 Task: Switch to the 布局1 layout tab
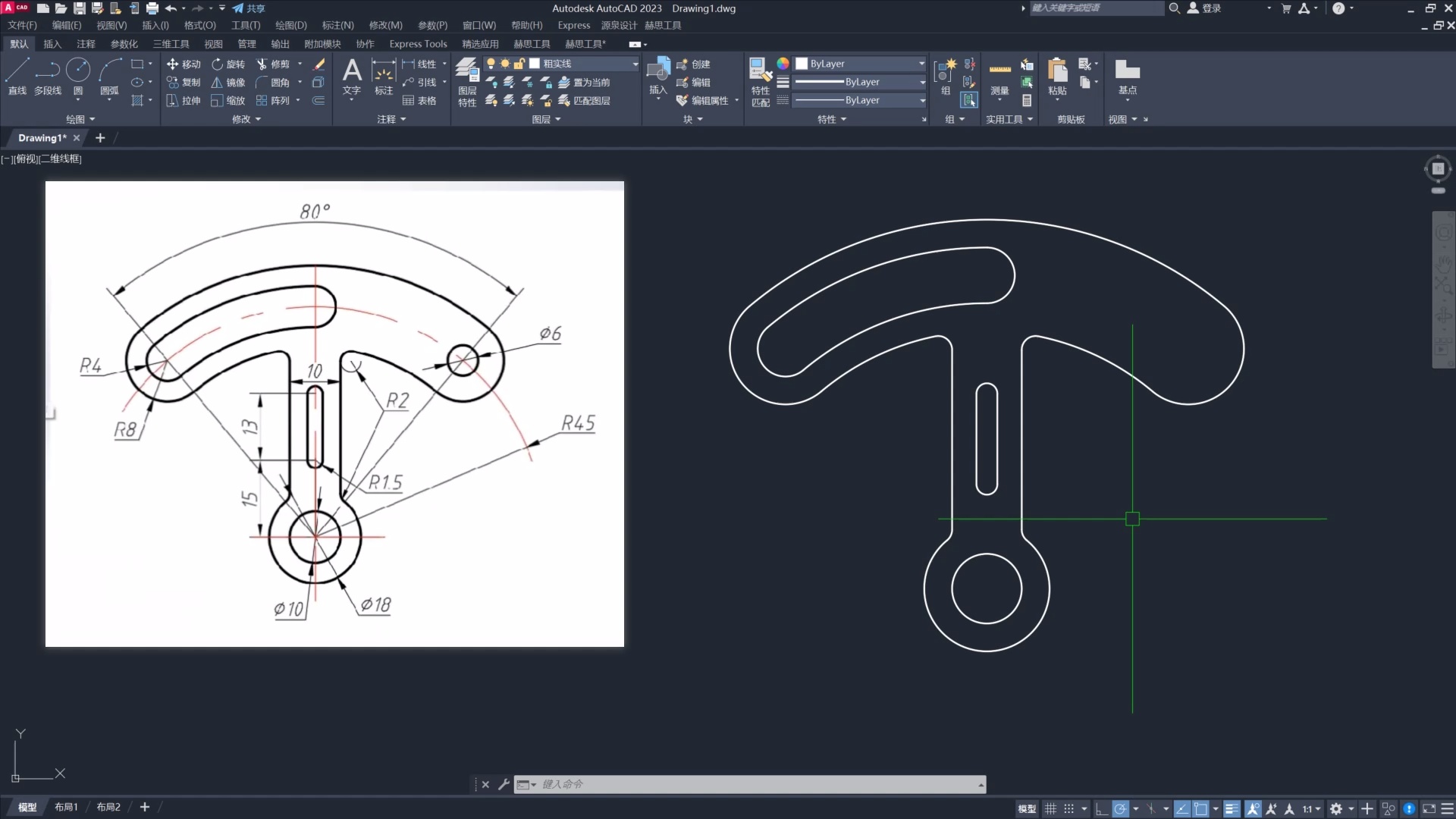click(66, 807)
